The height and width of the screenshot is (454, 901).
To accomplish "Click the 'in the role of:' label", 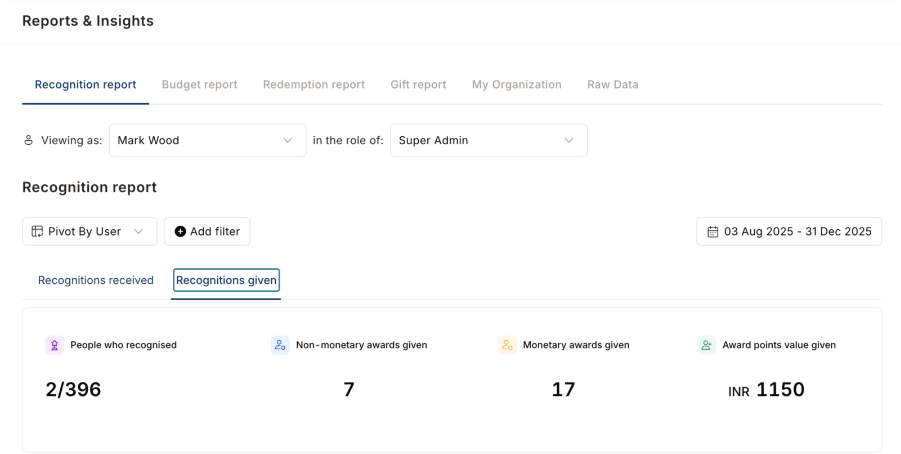I will 348,140.
